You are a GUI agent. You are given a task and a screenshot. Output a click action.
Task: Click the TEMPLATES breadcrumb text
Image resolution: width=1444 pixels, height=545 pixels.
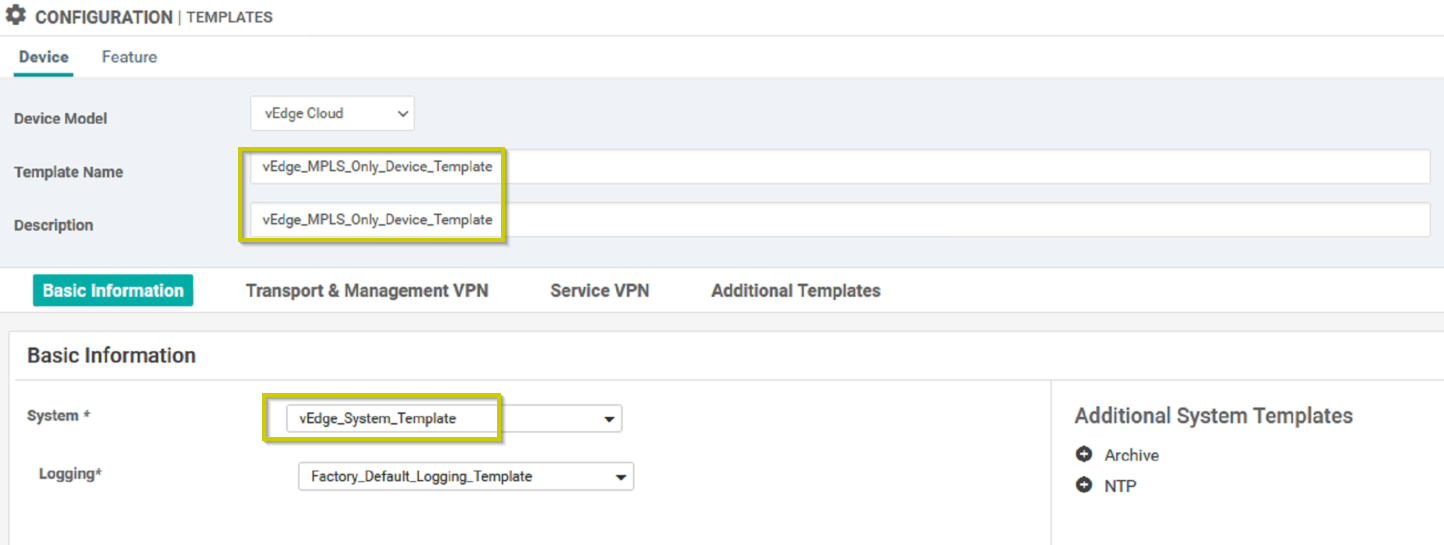click(x=229, y=17)
